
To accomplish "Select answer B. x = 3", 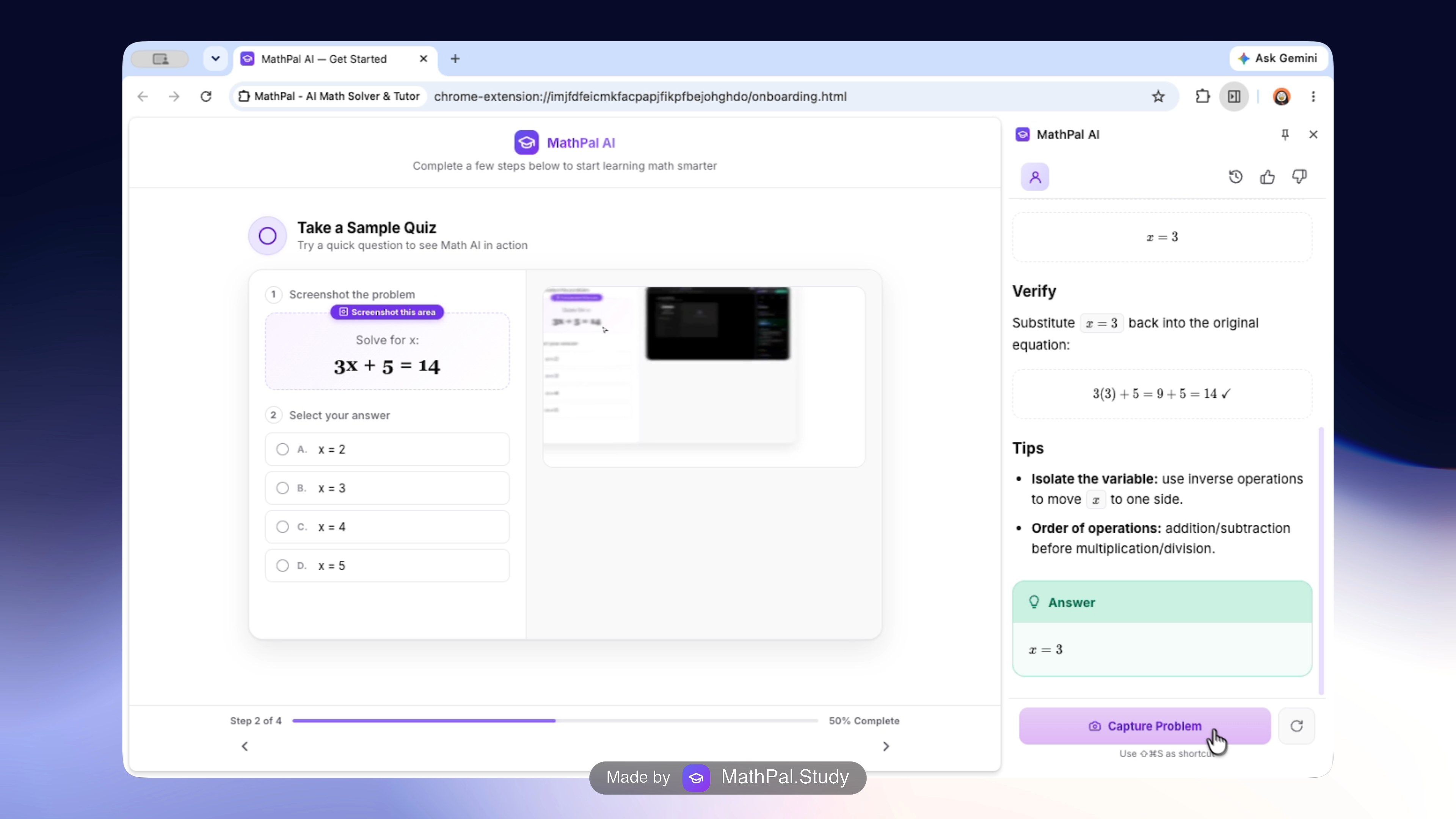I will click(387, 488).
